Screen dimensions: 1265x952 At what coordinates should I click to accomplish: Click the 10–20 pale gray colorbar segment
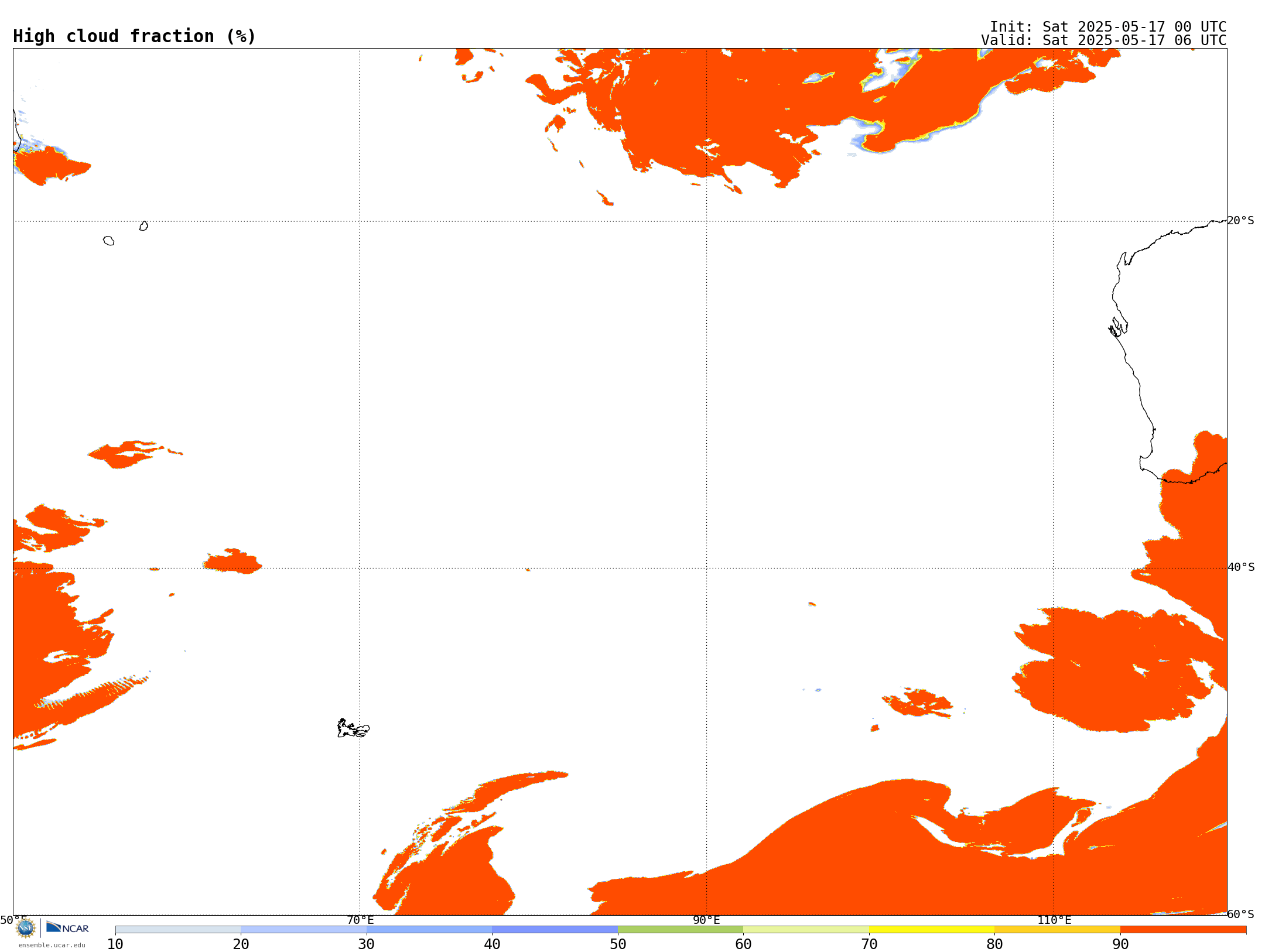[178, 930]
